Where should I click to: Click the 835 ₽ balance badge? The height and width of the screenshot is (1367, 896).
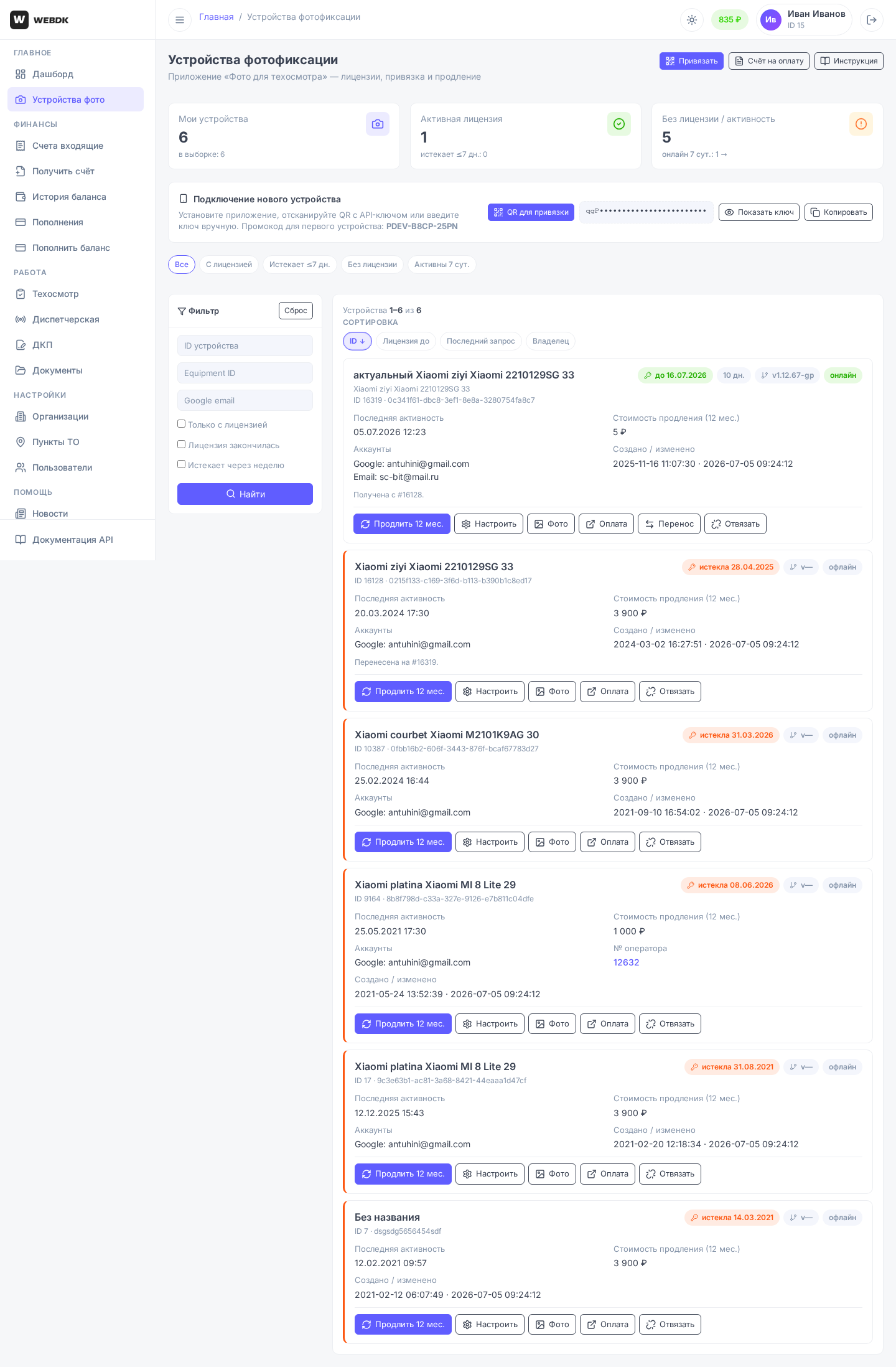(729, 20)
